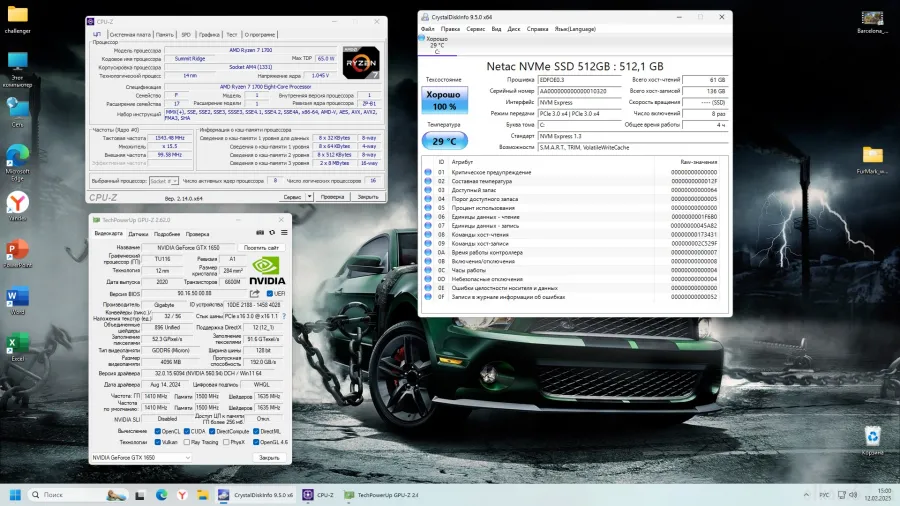
Task: Select the Word desktop shortcut
Action: [17, 301]
